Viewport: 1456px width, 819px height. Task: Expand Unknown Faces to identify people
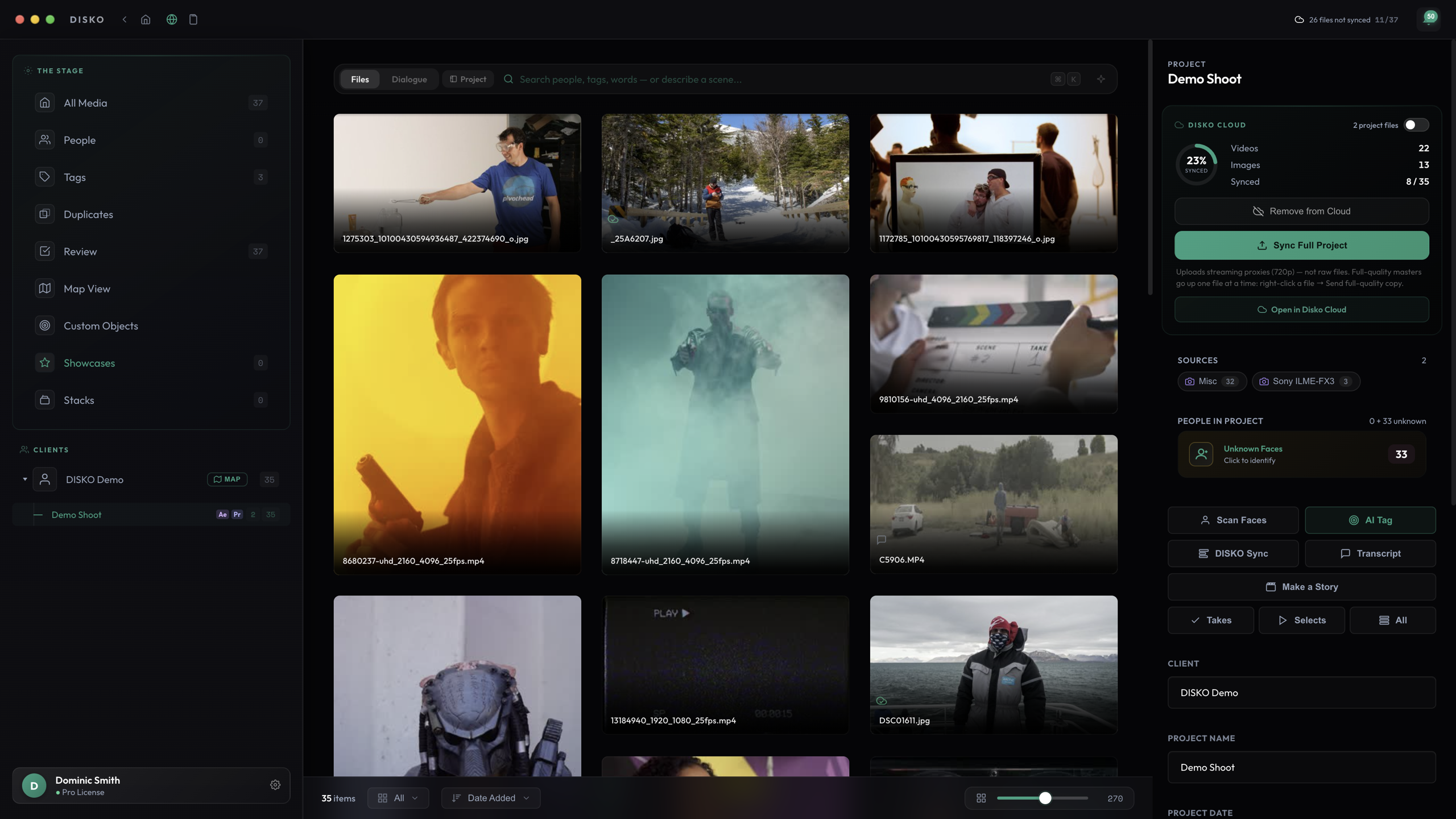pyautogui.click(x=1301, y=454)
